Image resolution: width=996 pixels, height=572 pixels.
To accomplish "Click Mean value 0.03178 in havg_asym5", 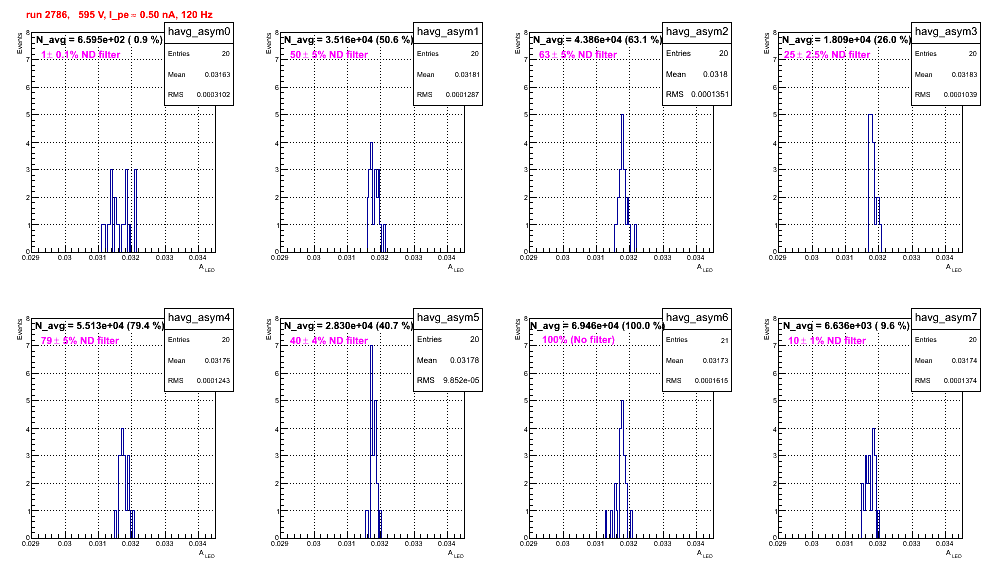I will [464, 360].
